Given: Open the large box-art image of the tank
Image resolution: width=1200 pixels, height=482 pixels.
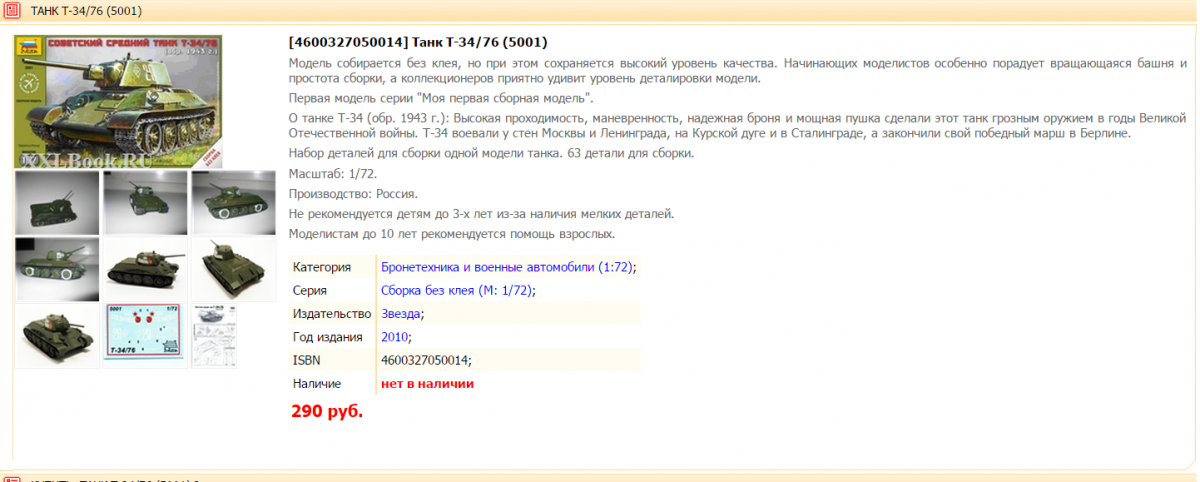Looking at the screenshot, I should (119, 101).
